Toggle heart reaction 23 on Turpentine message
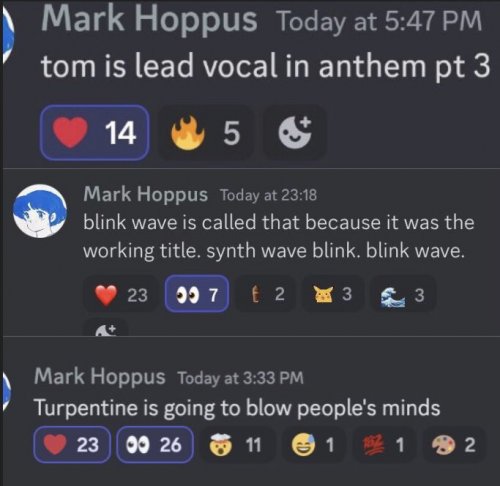Viewport: 500px width, 486px height. pyautogui.click(x=72, y=444)
